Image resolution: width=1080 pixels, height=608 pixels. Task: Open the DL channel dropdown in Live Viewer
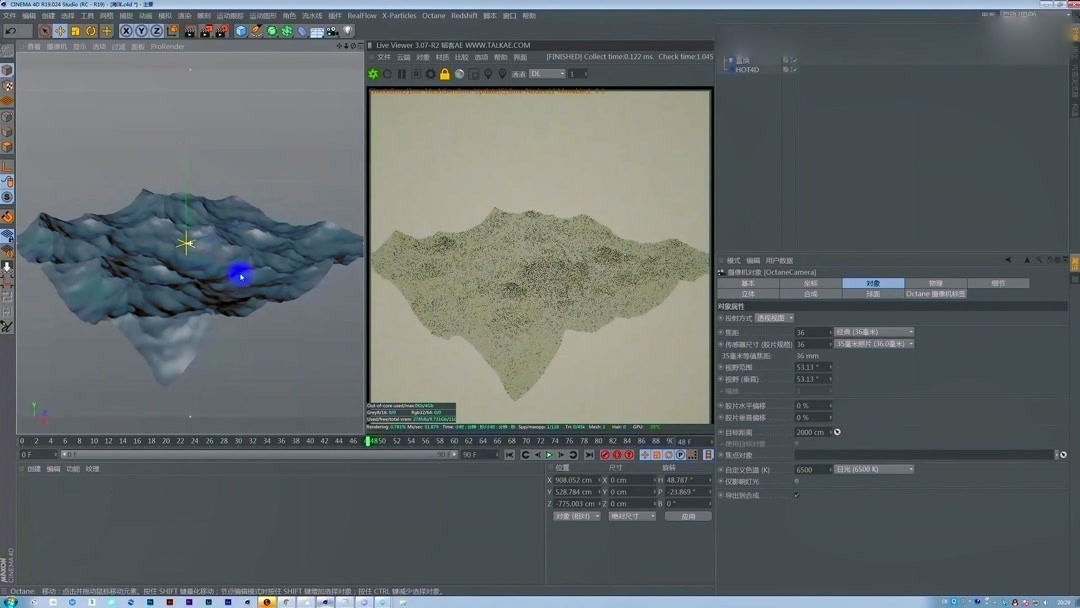click(548, 73)
